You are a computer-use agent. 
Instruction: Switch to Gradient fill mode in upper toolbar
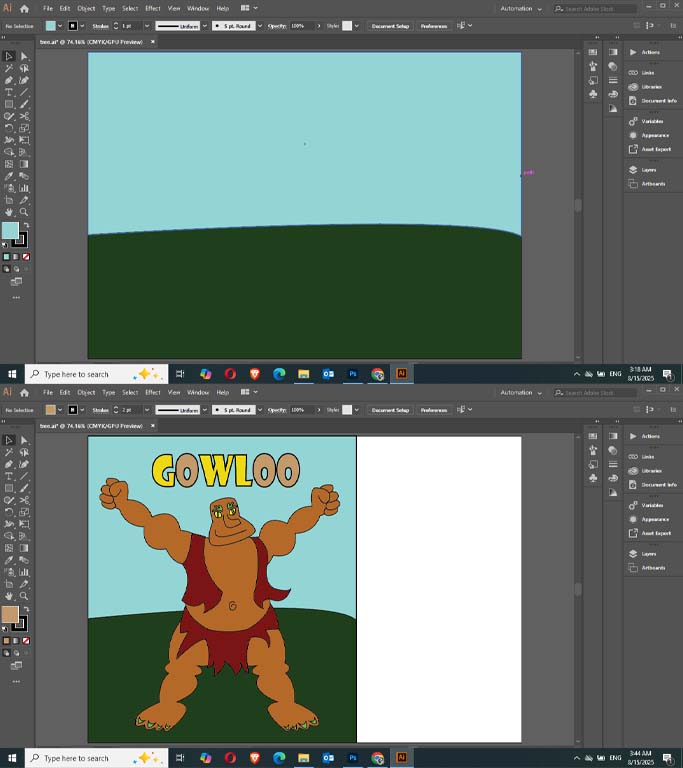(16, 257)
